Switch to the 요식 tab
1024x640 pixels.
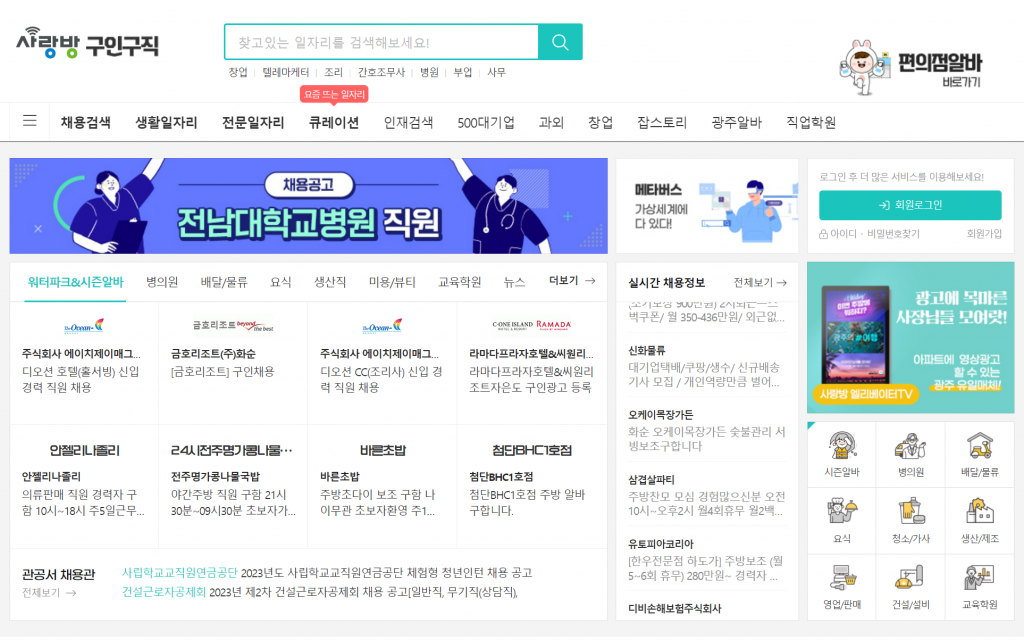281,282
